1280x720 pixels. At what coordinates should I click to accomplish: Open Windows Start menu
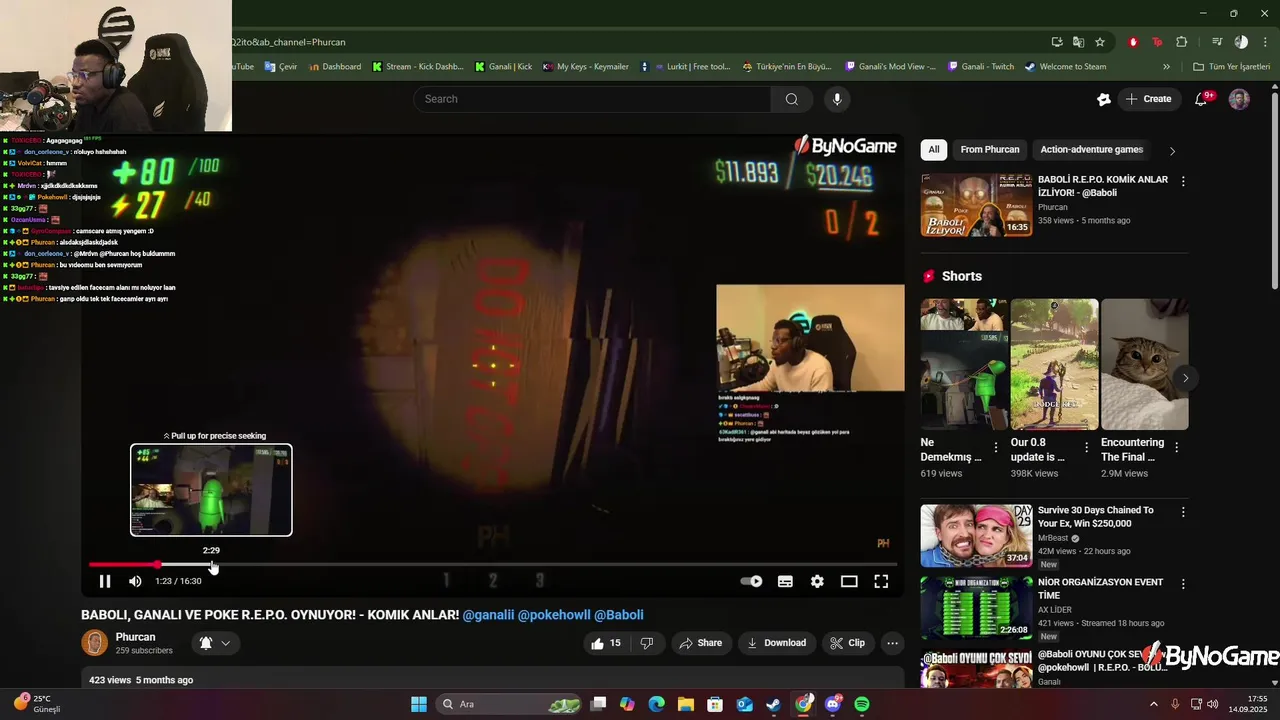pyautogui.click(x=419, y=704)
